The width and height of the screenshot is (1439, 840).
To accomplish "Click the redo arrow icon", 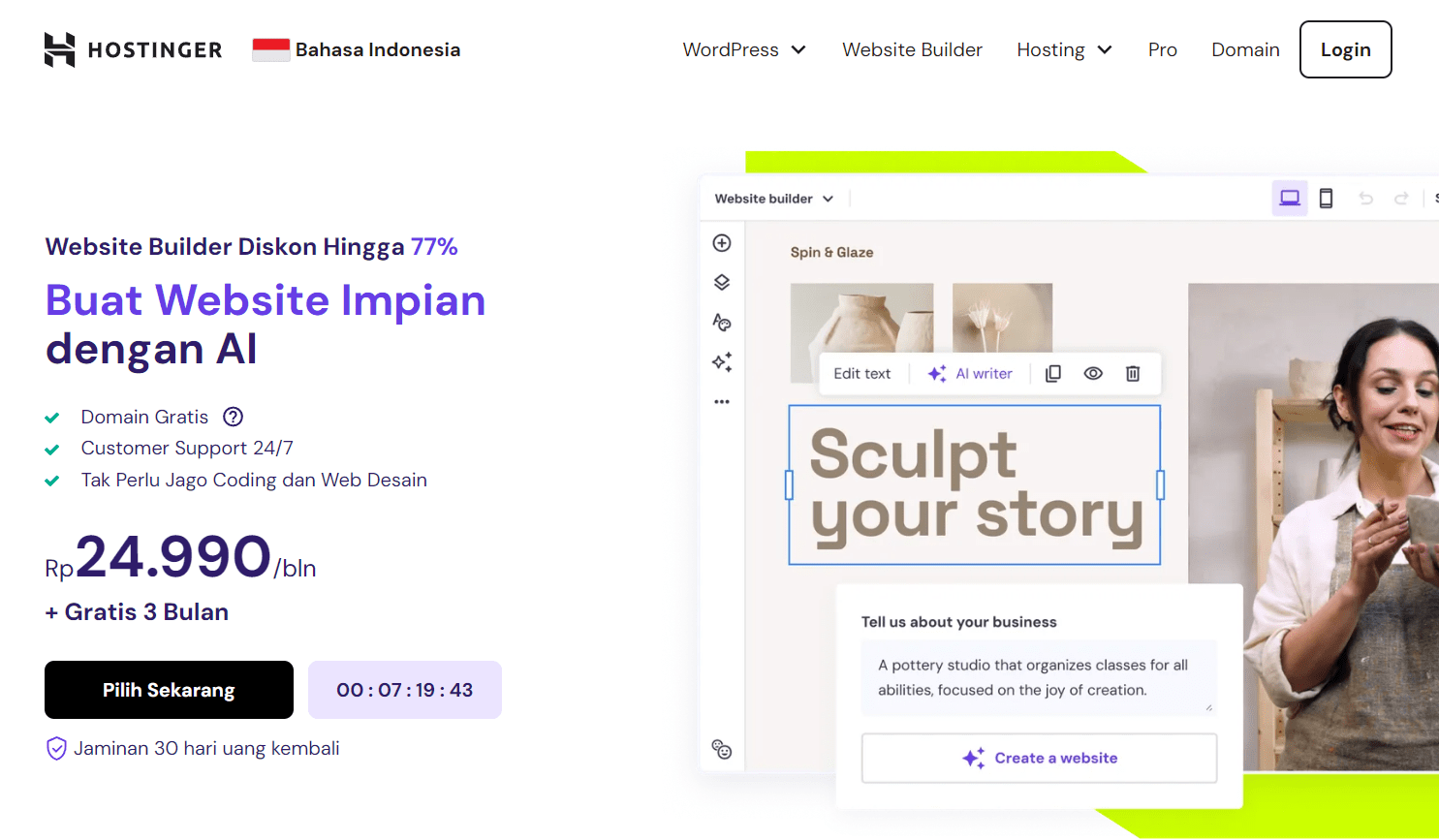I will 1401,199.
